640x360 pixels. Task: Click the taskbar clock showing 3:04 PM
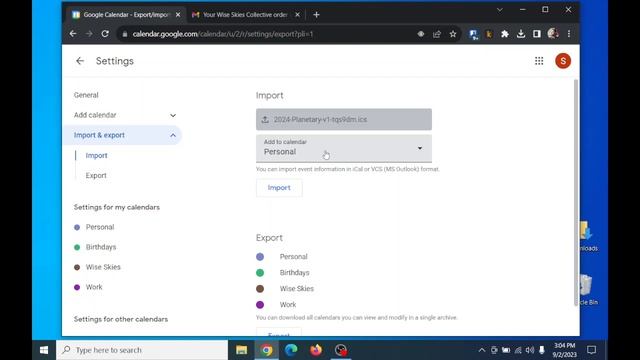[564, 350]
